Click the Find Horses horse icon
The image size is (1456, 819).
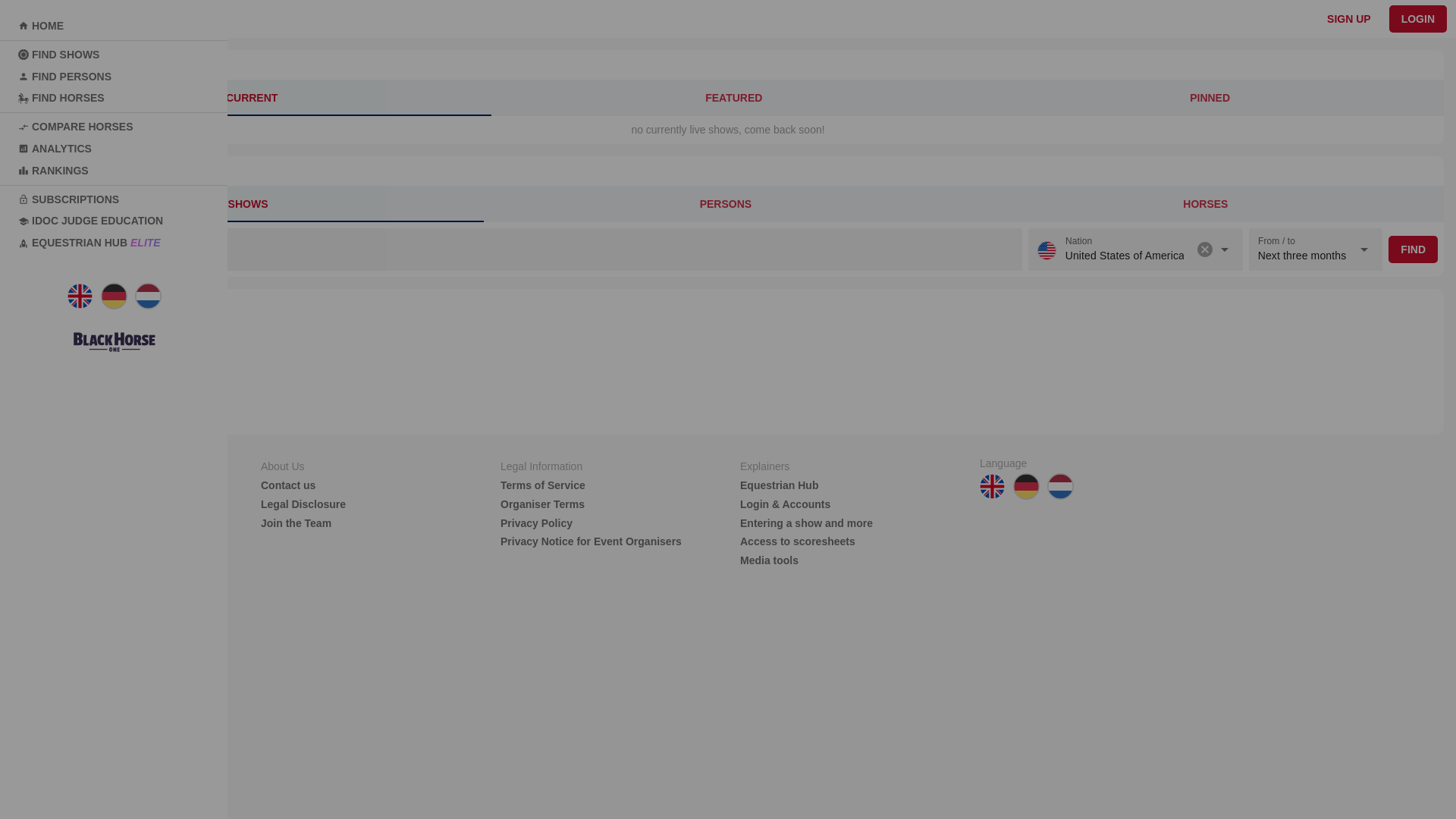(x=24, y=99)
